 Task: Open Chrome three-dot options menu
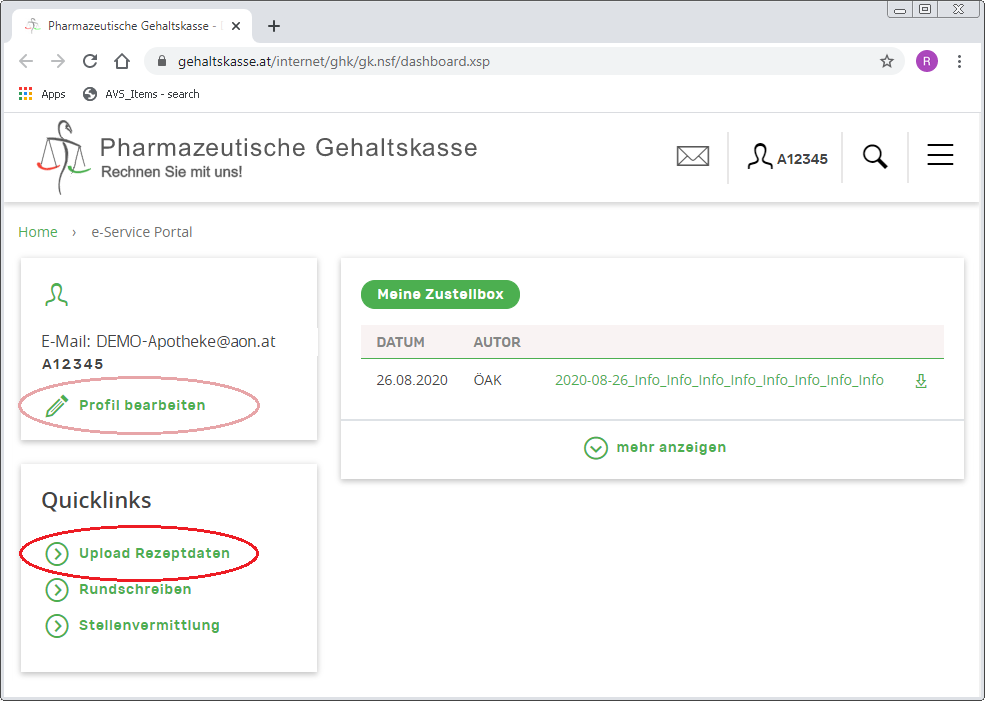point(959,61)
